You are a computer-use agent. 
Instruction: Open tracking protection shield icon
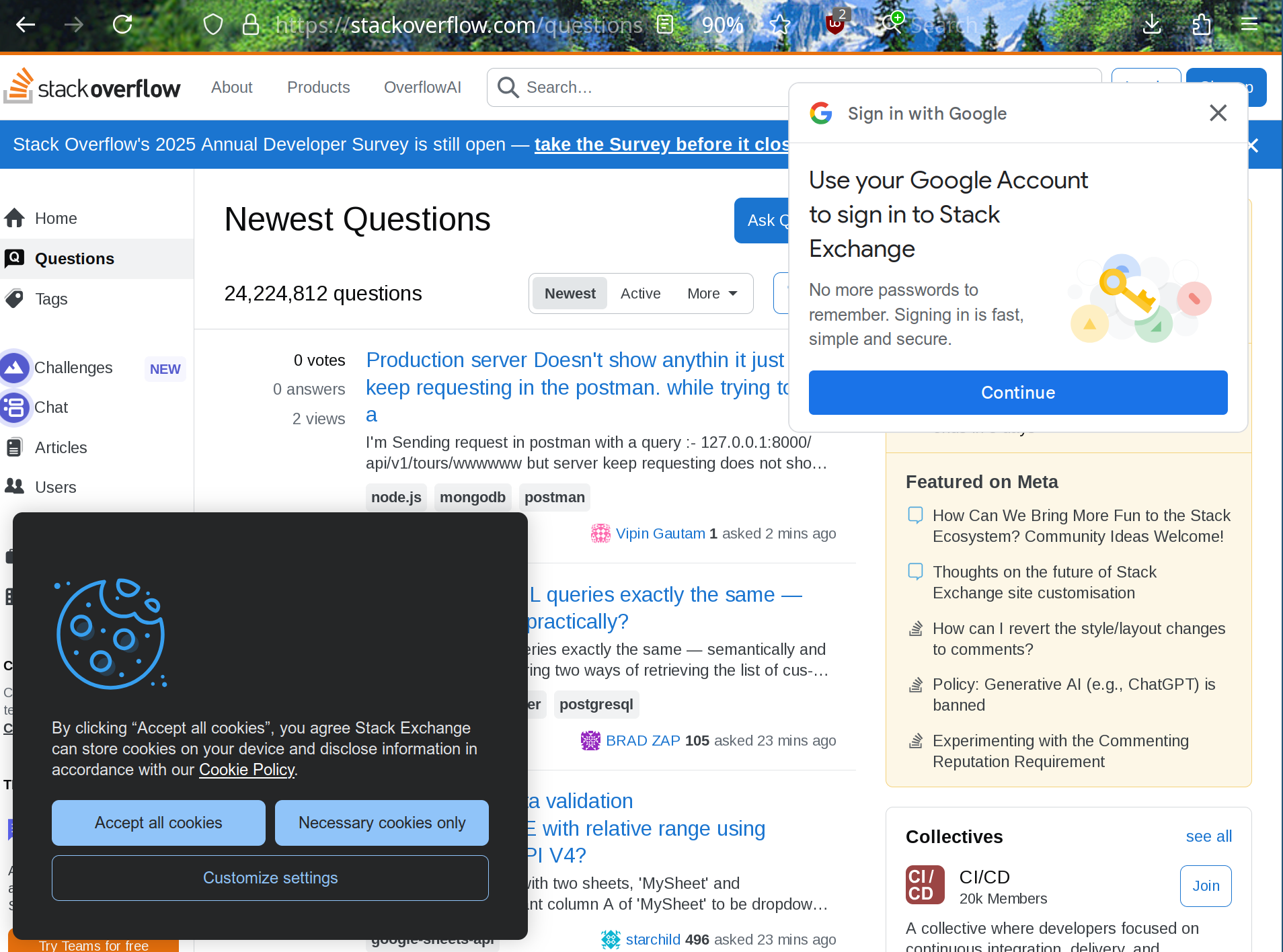[213, 25]
